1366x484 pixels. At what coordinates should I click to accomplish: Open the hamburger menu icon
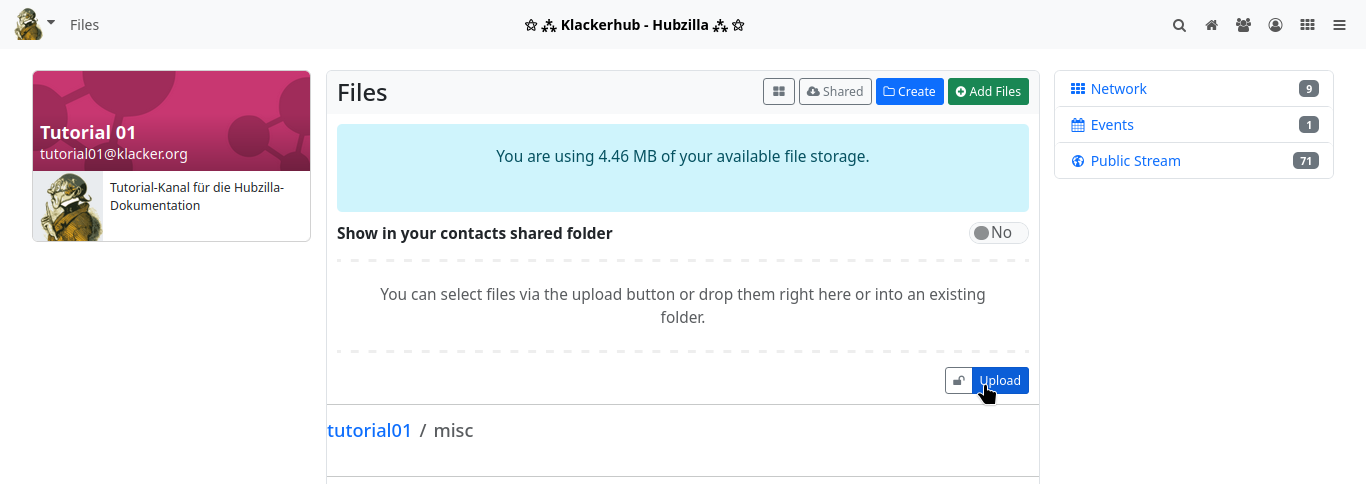point(1339,25)
